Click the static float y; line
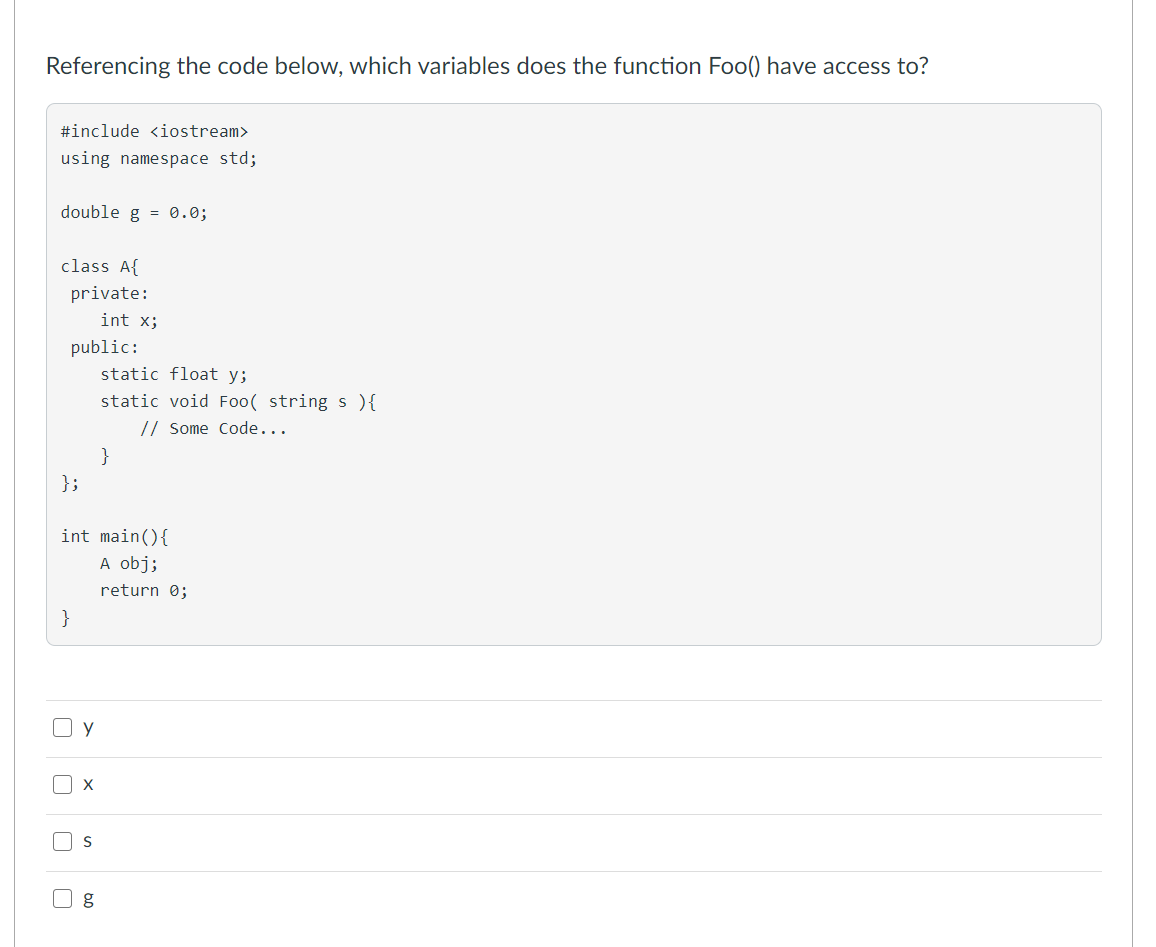 coord(174,374)
